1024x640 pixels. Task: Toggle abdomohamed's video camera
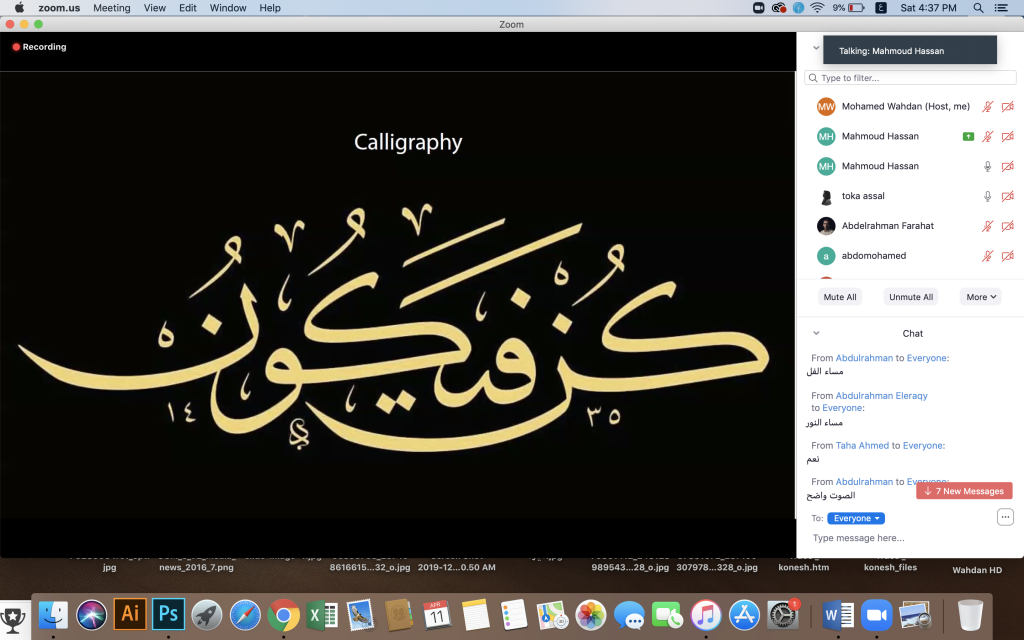click(x=1008, y=256)
